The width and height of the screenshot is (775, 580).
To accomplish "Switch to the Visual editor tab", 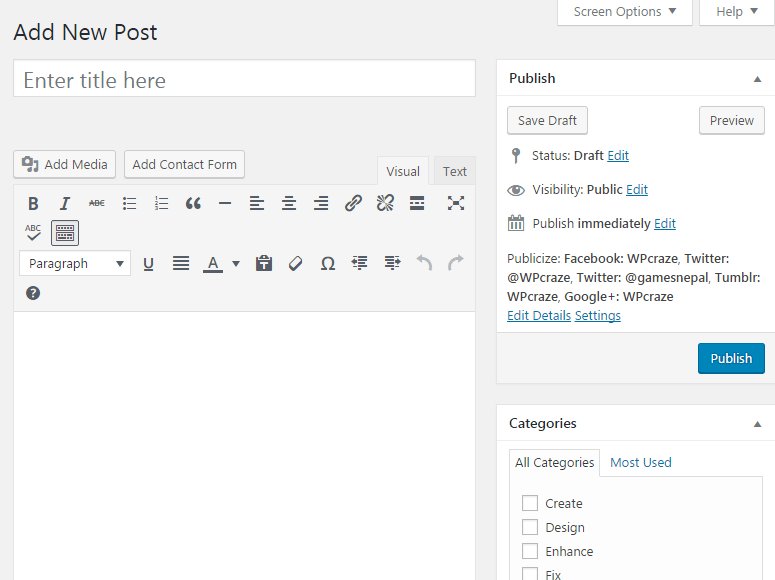I will pyautogui.click(x=403, y=171).
